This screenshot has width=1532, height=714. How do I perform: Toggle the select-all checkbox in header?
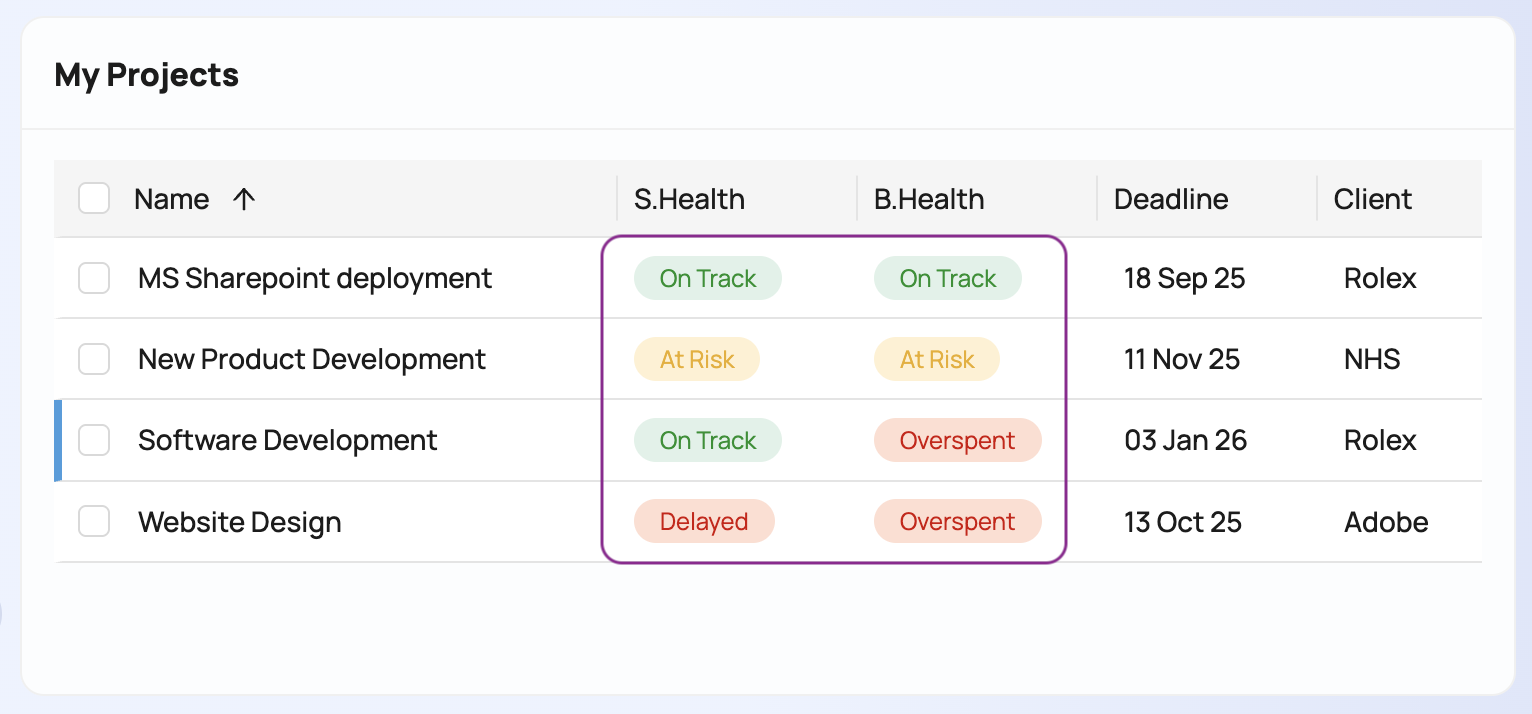coord(94,199)
